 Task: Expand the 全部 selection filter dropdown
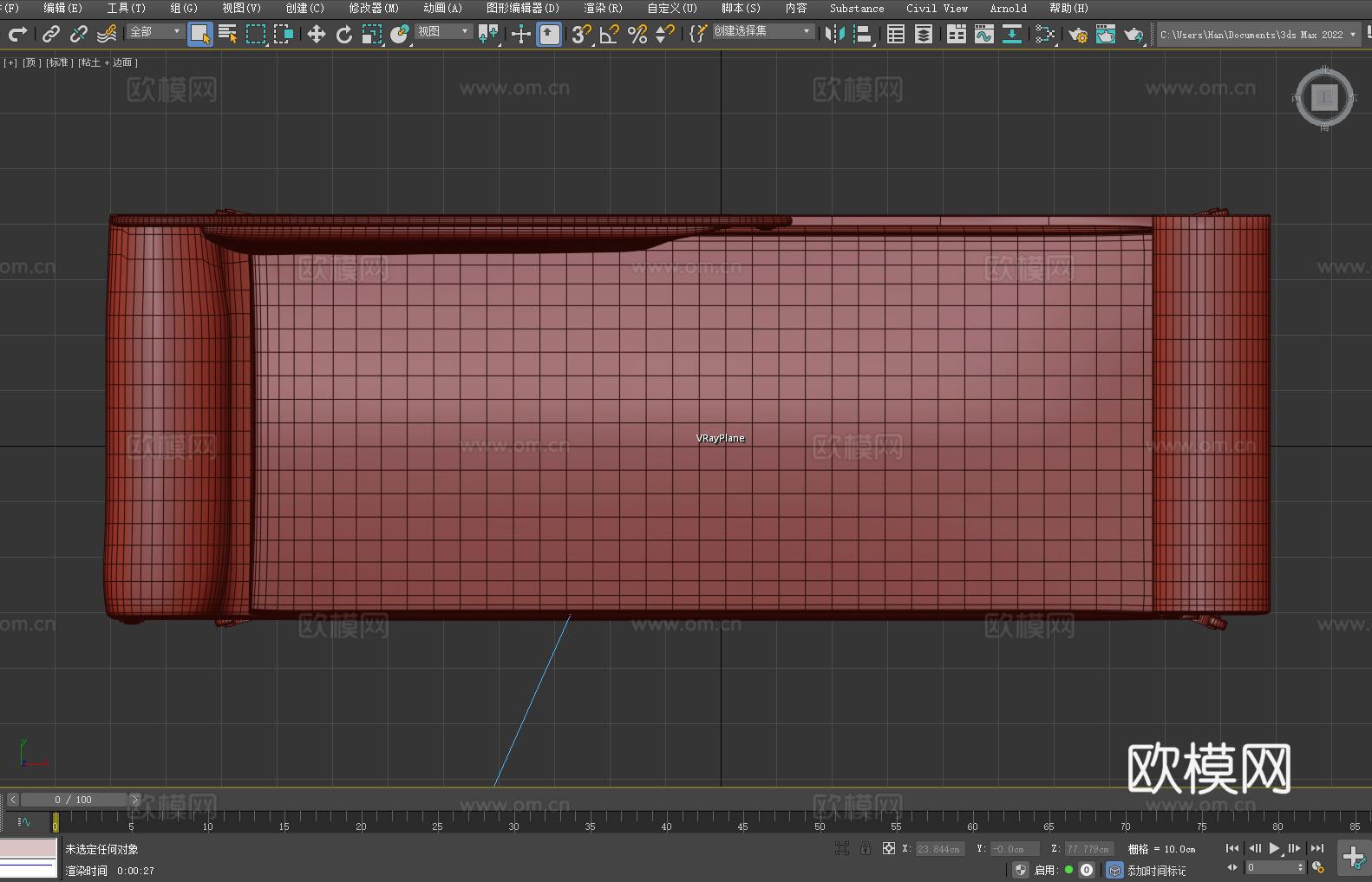pos(155,31)
